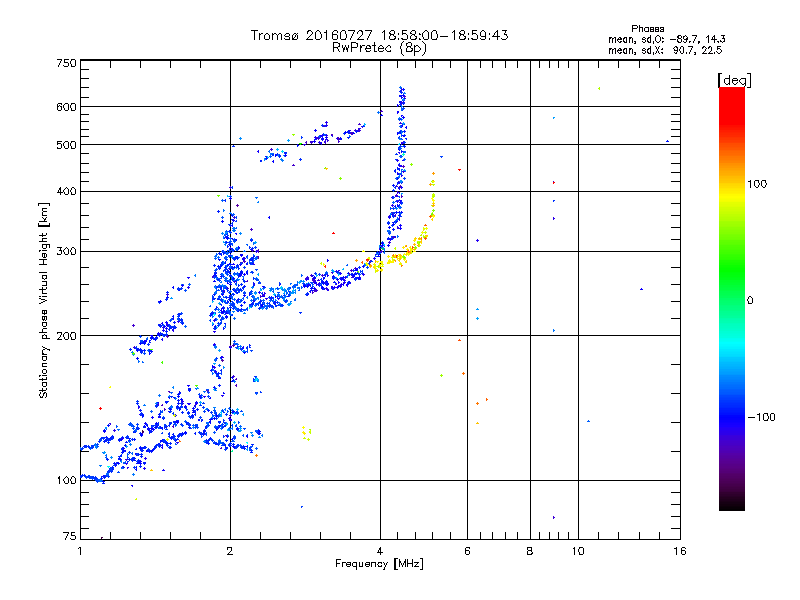Viewport: 800px width, 600px height.
Task: Click the y-axis '400' tick label
Action: click(x=66, y=191)
